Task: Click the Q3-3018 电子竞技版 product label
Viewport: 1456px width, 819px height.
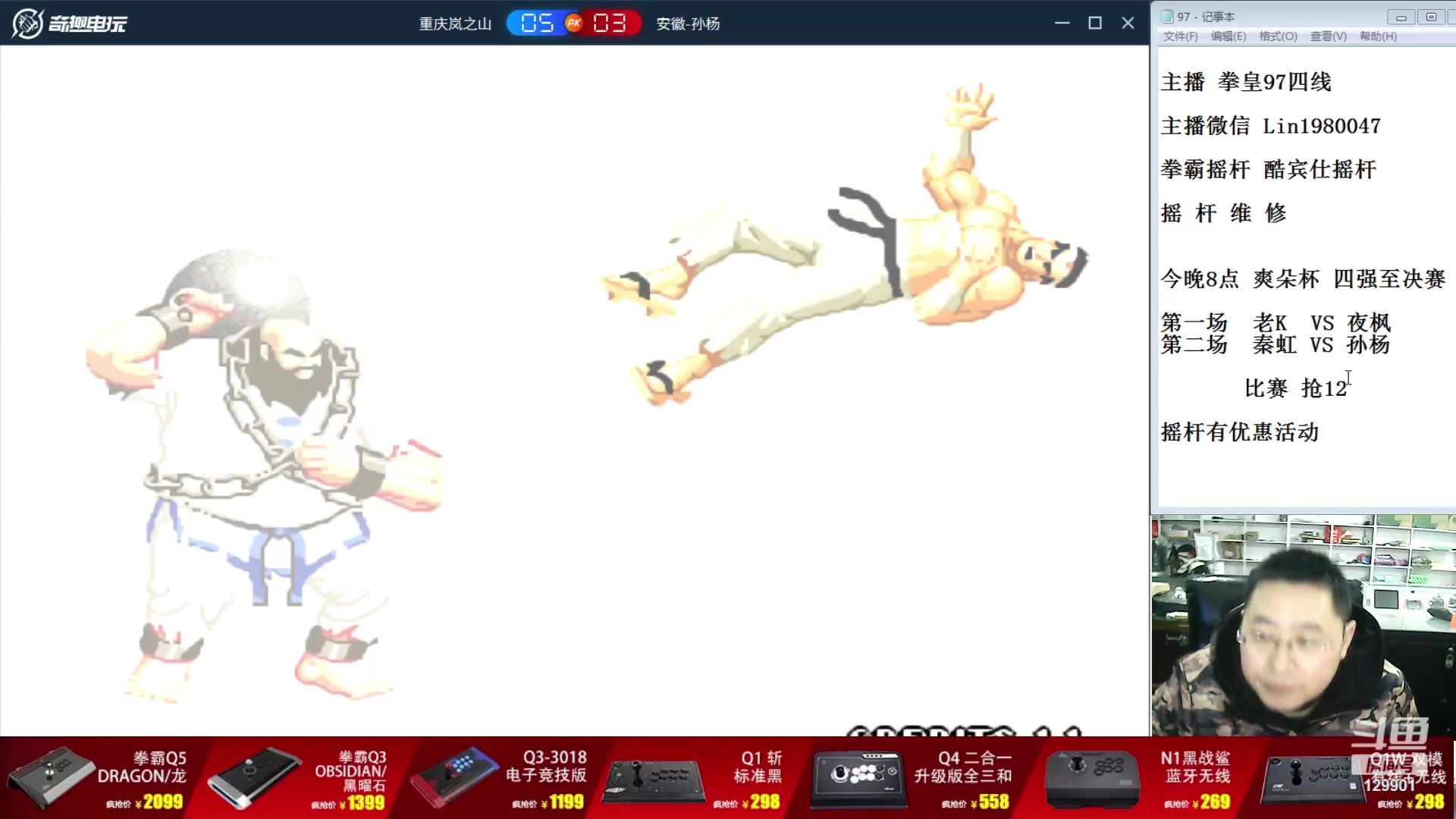Action: click(547, 766)
